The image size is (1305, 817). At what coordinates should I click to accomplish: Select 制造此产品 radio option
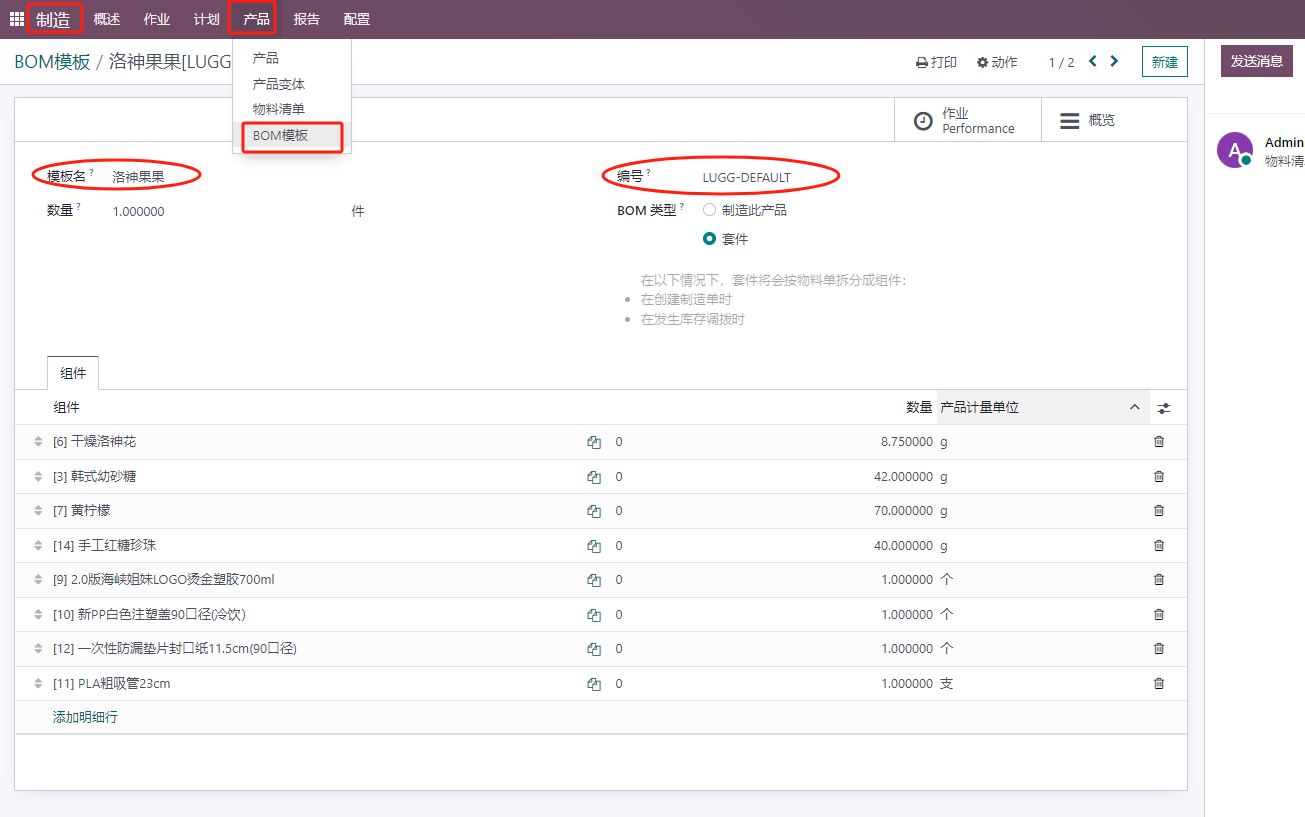pyautogui.click(x=710, y=210)
